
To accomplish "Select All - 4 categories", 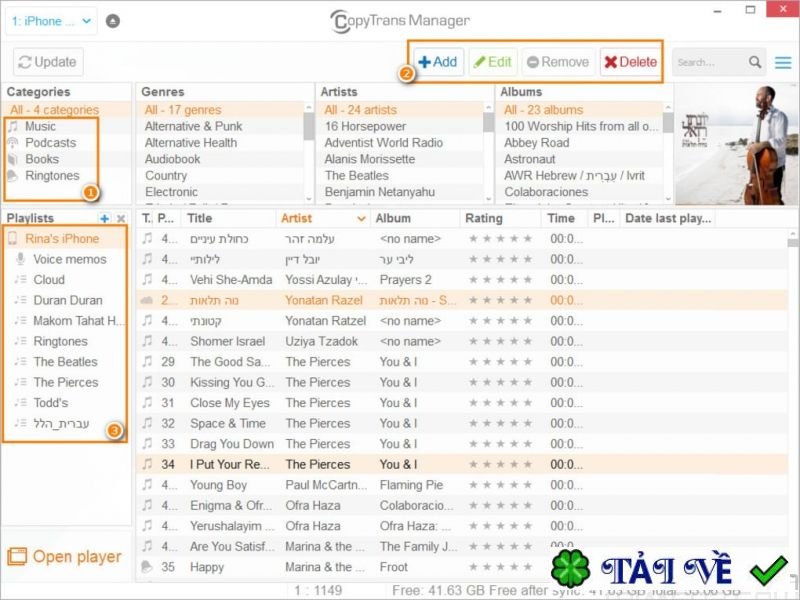I will pos(55,110).
